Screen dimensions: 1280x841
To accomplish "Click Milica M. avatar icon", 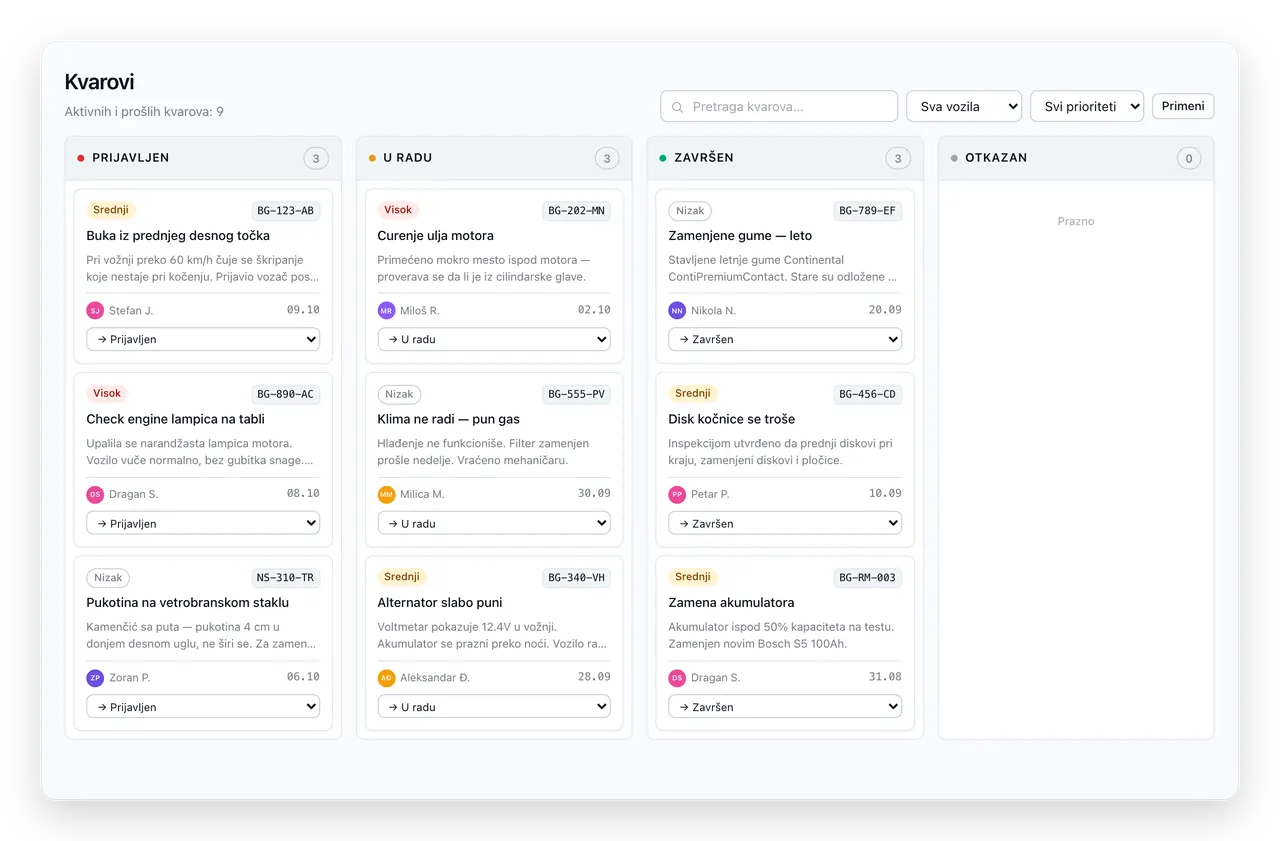I will (x=386, y=494).
